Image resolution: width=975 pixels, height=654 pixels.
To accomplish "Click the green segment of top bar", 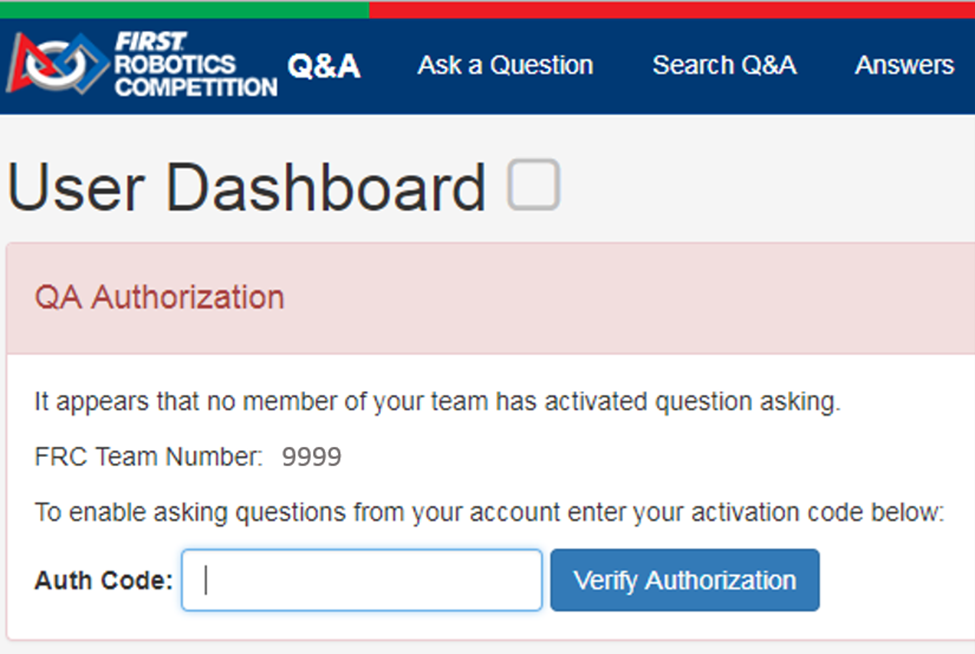I will point(184,8).
